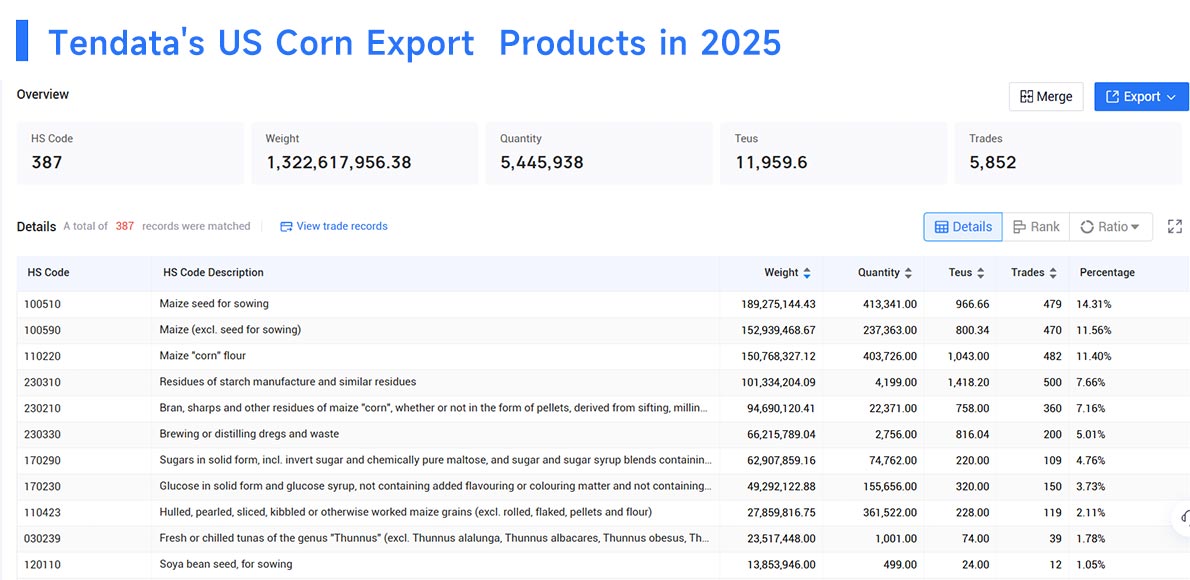
Task: Click weight value 189,275,144.43
Action: (778, 304)
